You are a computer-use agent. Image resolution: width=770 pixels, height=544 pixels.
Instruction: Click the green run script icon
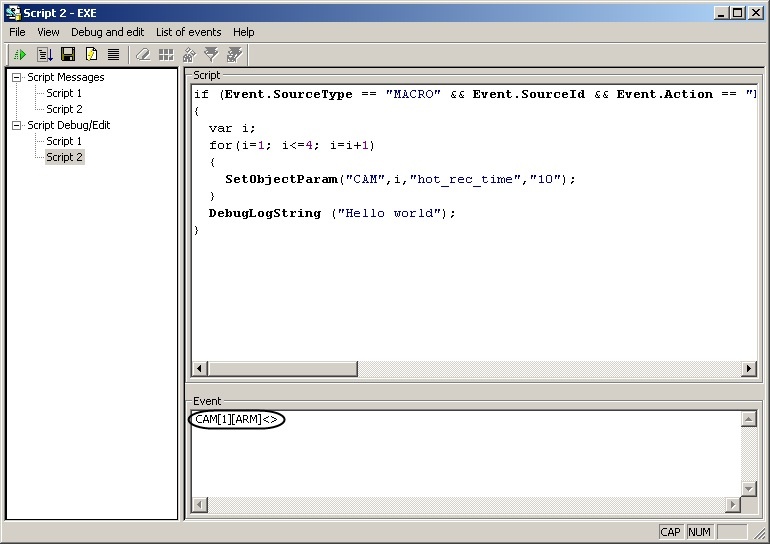[x=19, y=55]
